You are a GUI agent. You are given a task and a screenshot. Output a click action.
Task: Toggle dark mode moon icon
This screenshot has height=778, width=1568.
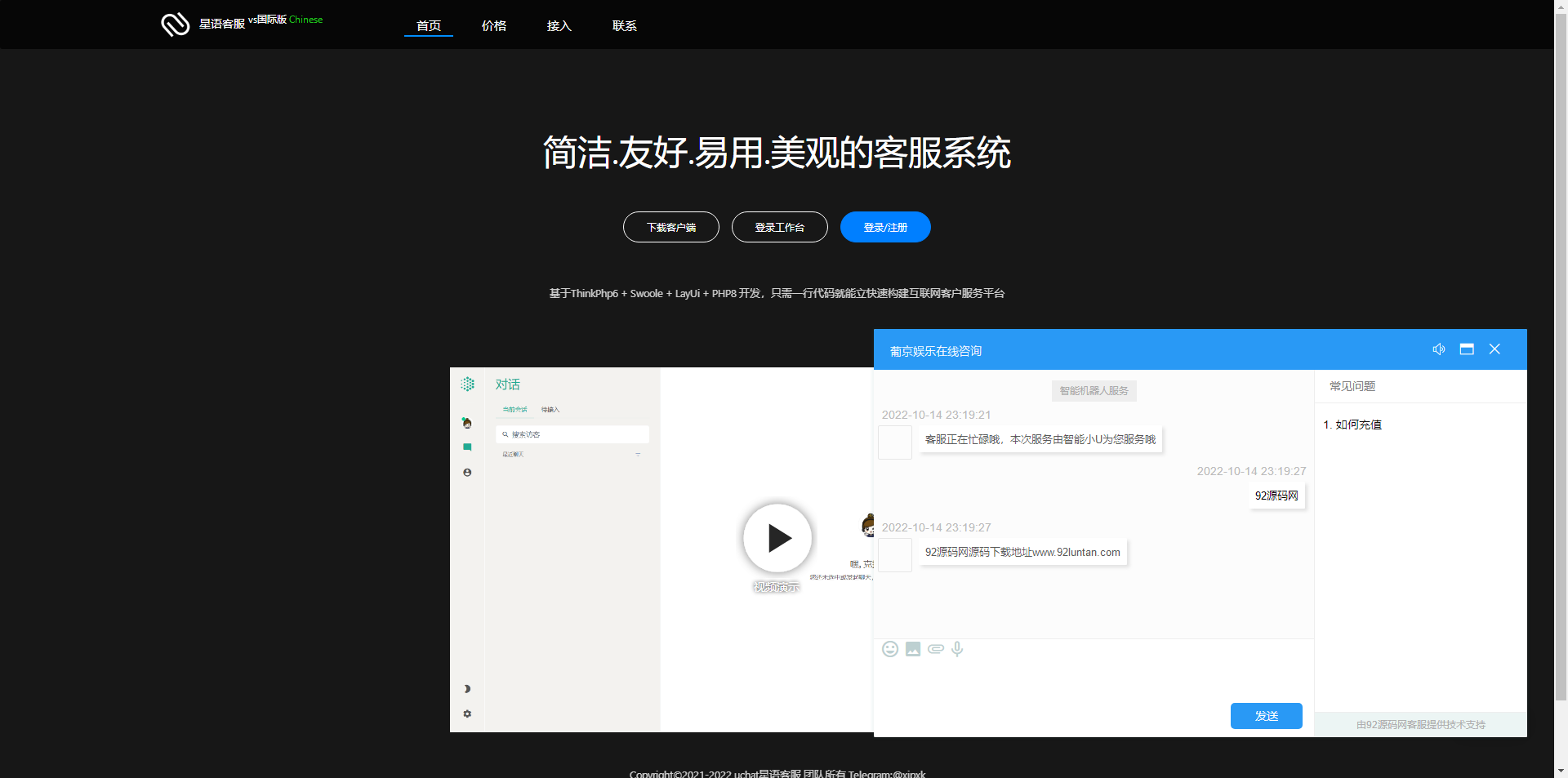coord(467,689)
